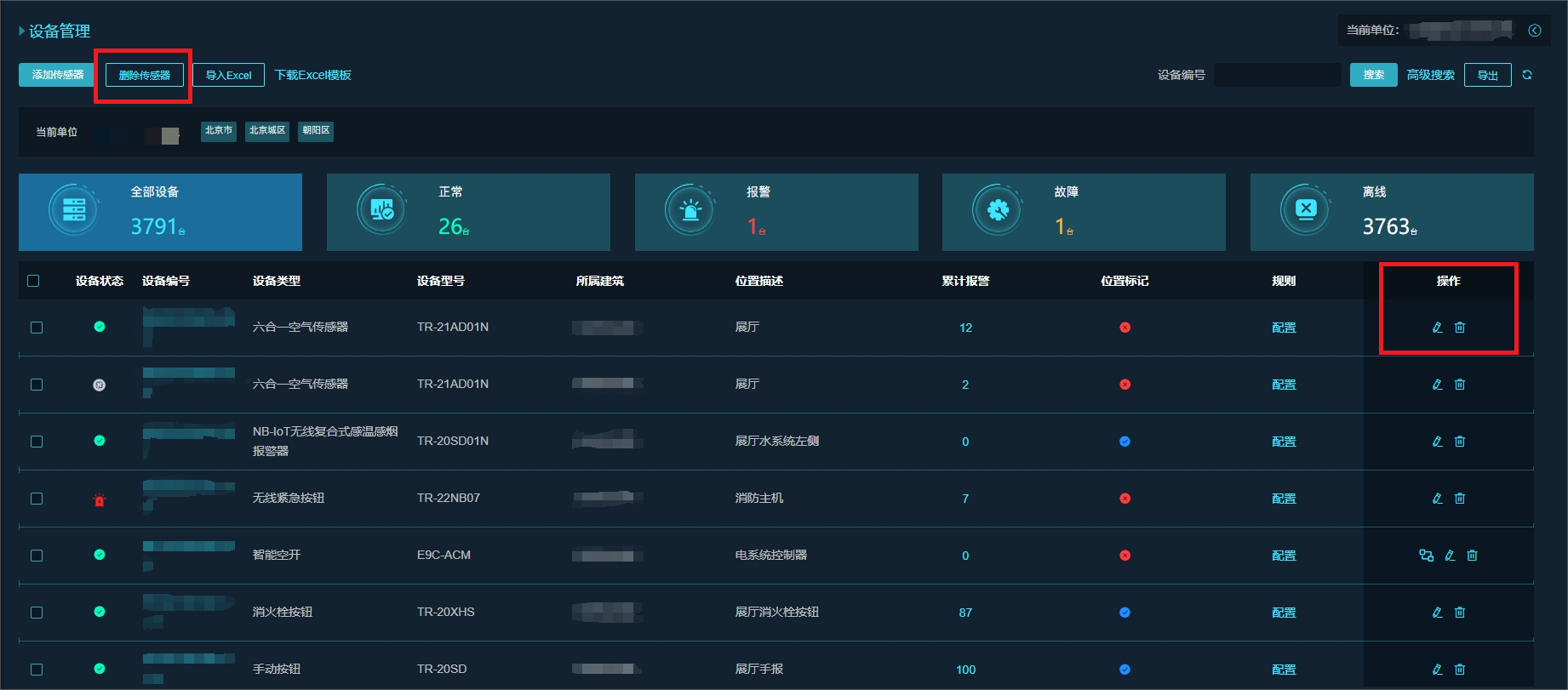Edit the first 六合一空气传感器 row with 12 alarms
This screenshot has width=1568, height=690.
tap(1438, 328)
